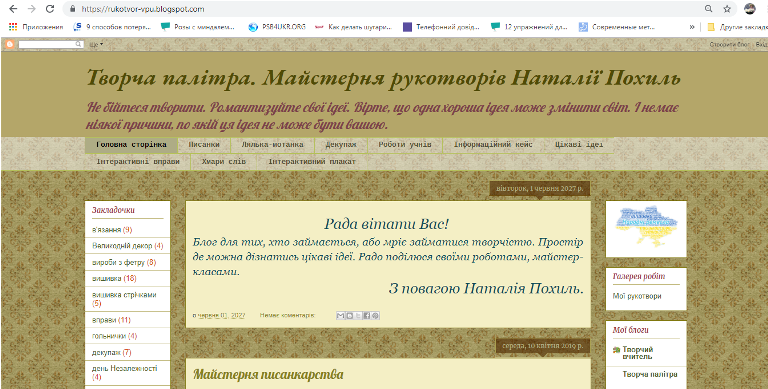768x389 pixels.
Task: Click the 'Рада вітати Вас!' heading
Action: click(x=386, y=224)
